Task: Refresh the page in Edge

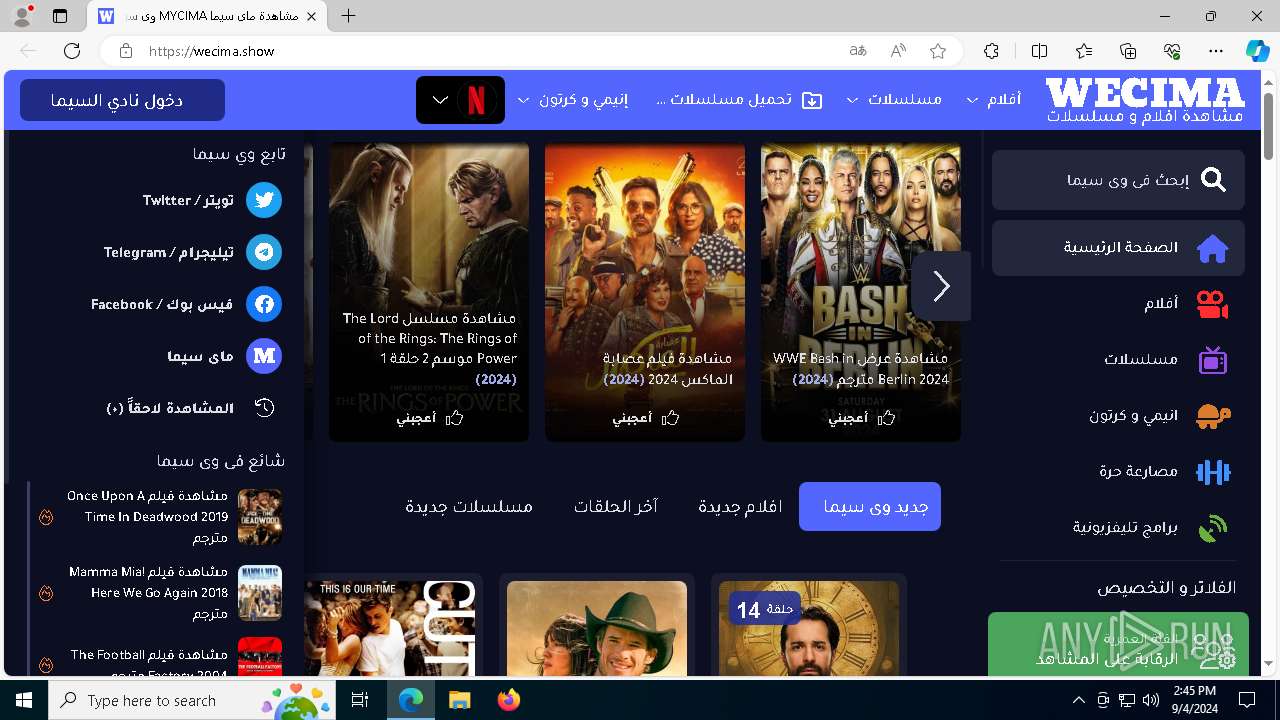Action: (x=72, y=51)
